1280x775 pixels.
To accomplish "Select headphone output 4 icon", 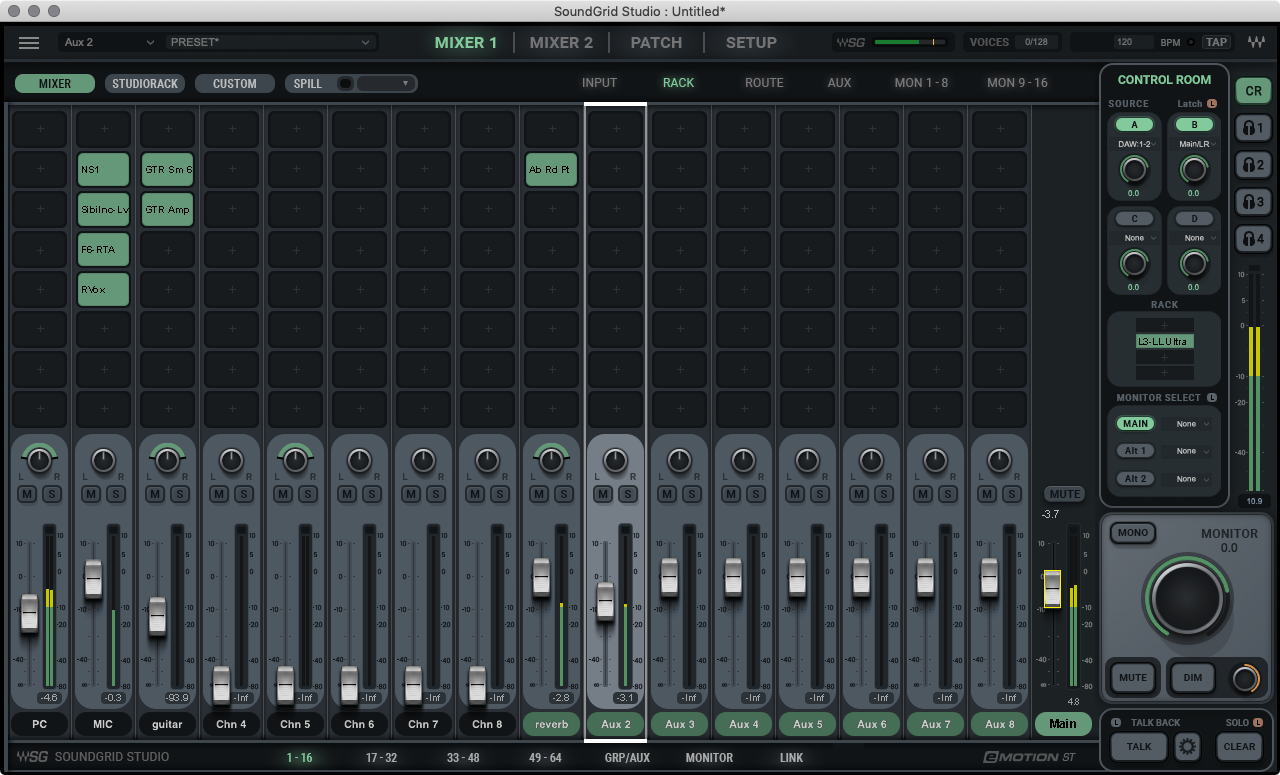I will click(x=1254, y=239).
